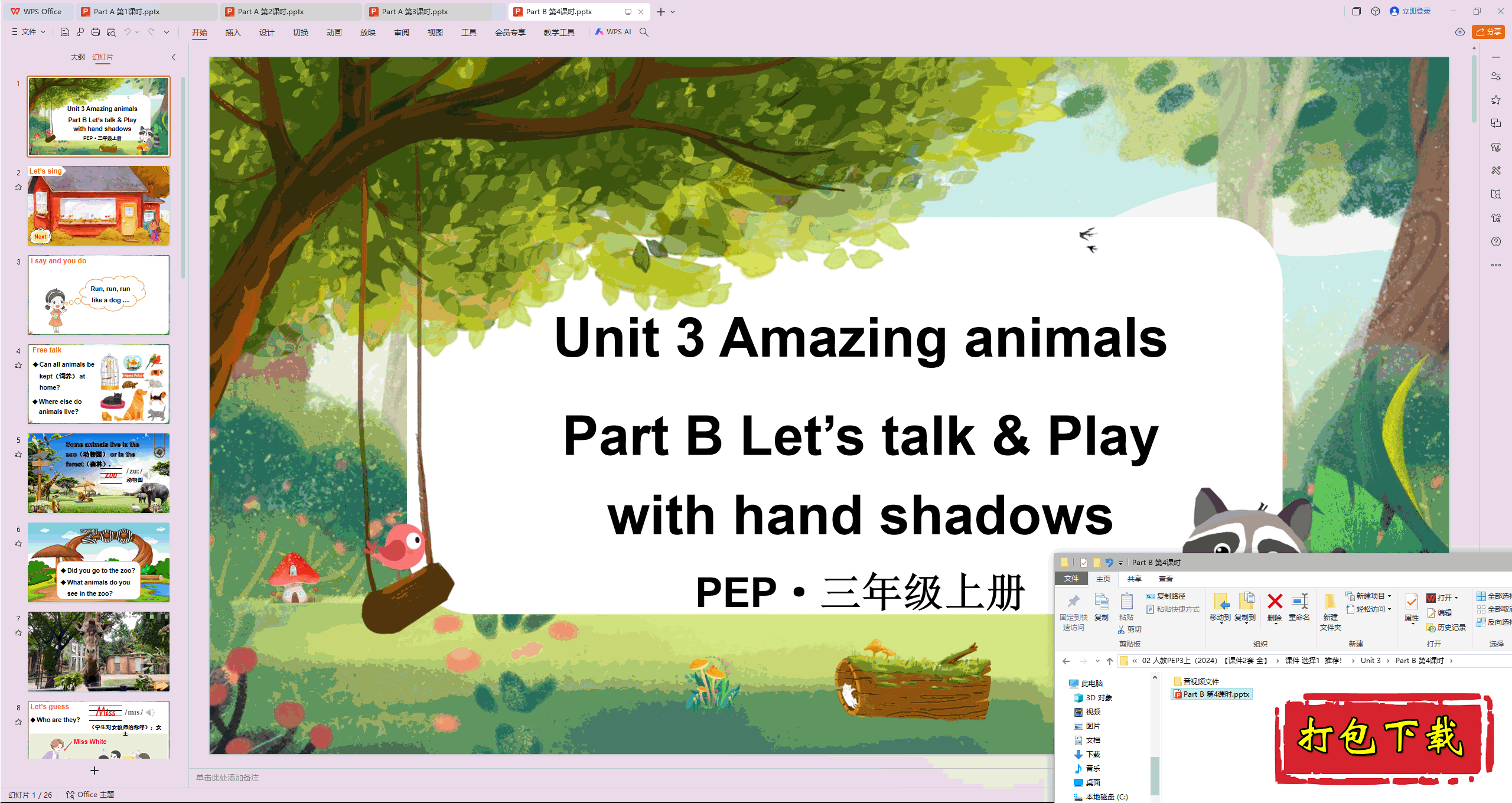Click the Explorer back navigation arrow

[x=1066, y=661]
